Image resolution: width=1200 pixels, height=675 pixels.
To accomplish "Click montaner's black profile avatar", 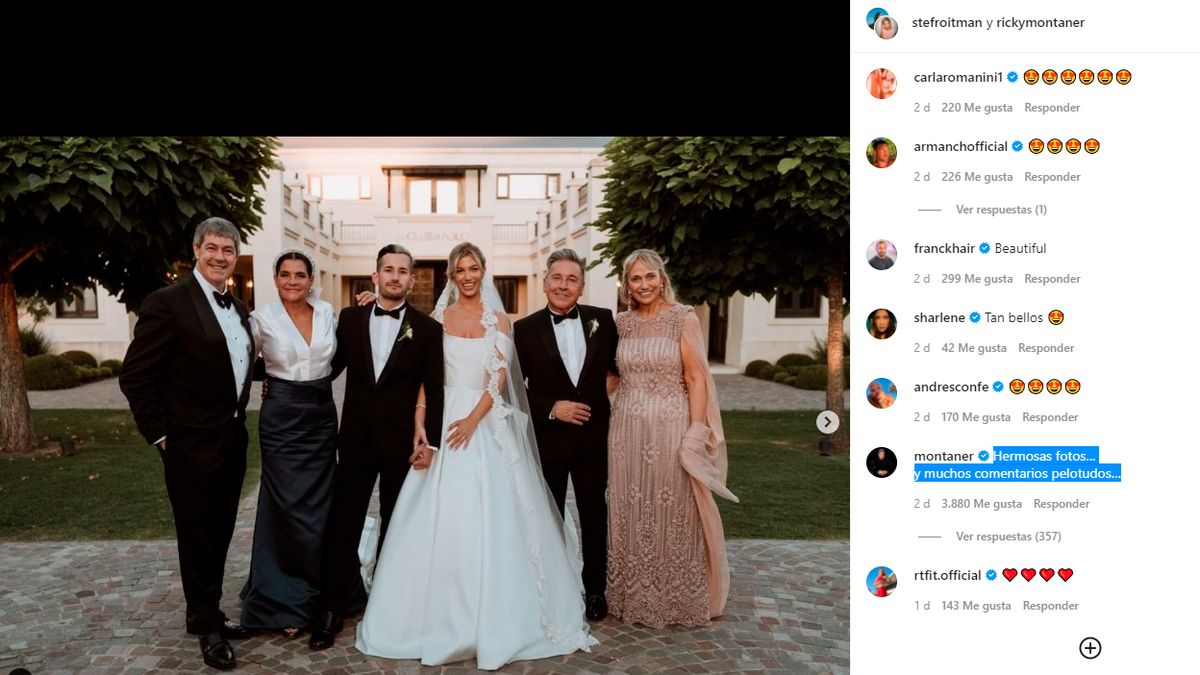I will point(881,462).
